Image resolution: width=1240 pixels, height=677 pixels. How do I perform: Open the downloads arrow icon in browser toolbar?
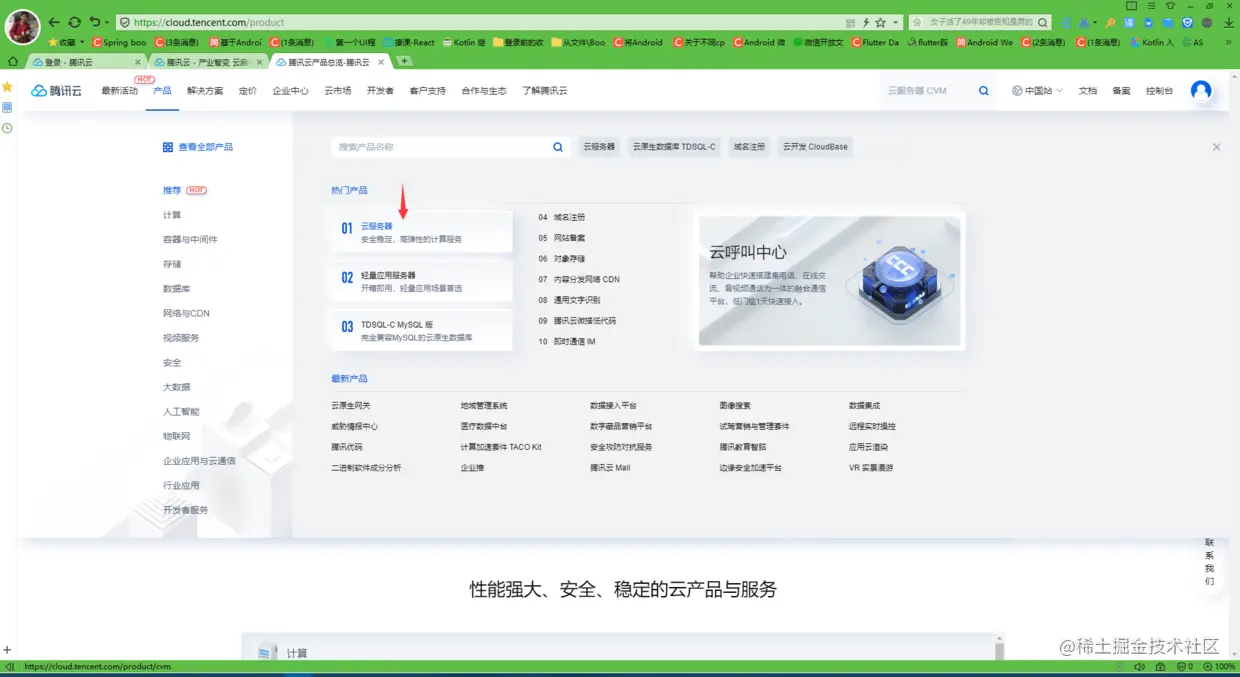pyautogui.click(x=1229, y=22)
